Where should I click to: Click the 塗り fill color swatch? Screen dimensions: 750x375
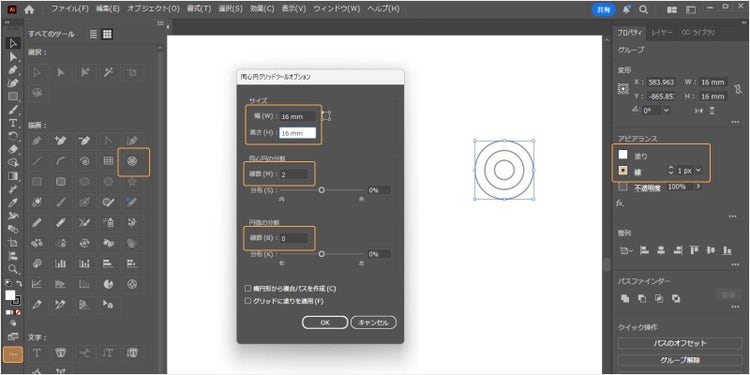(x=623, y=154)
